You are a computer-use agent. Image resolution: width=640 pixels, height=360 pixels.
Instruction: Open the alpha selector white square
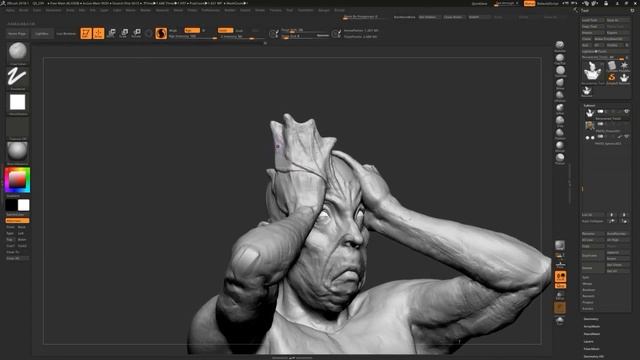(18, 102)
